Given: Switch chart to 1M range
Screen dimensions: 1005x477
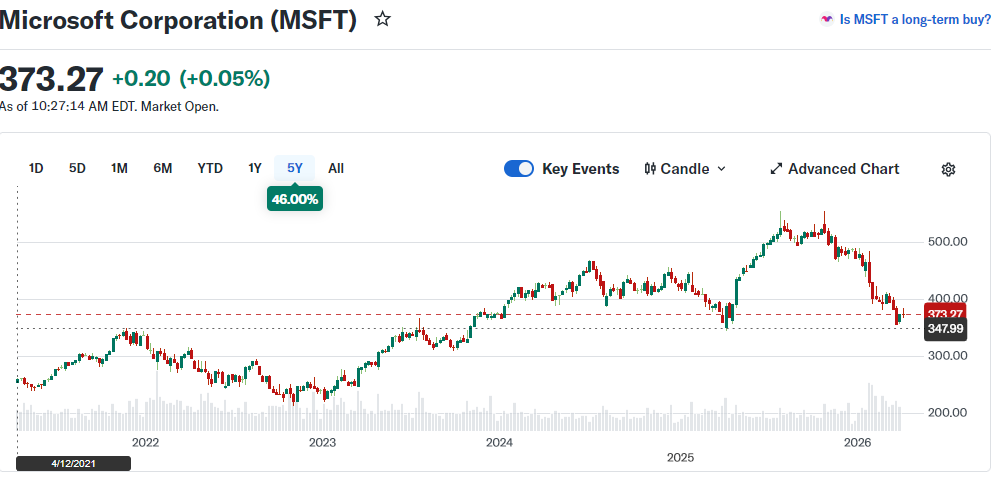Looking at the screenshot, I should click(119, 168).
